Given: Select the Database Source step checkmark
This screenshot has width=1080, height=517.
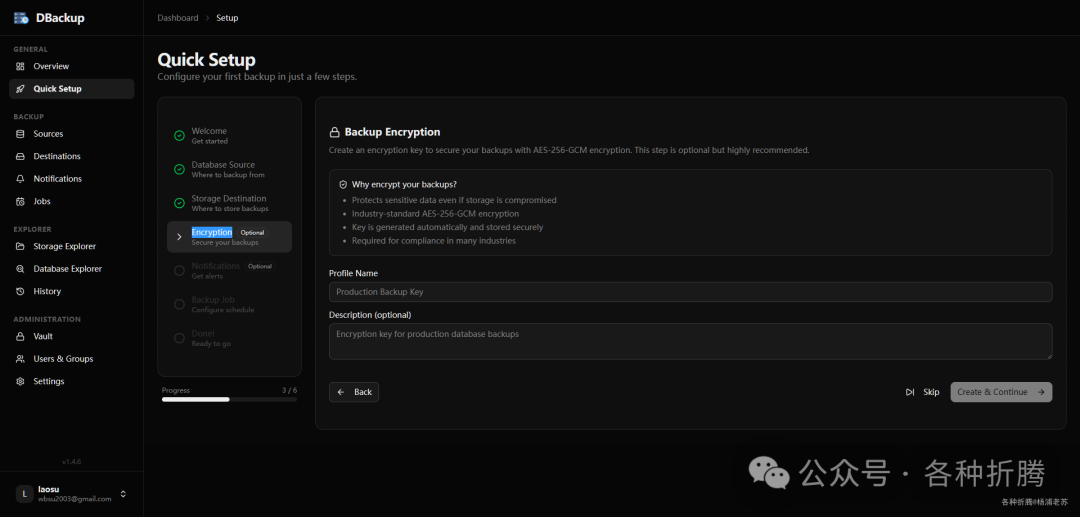Looking at the screenshot, I should coord(179,169).
